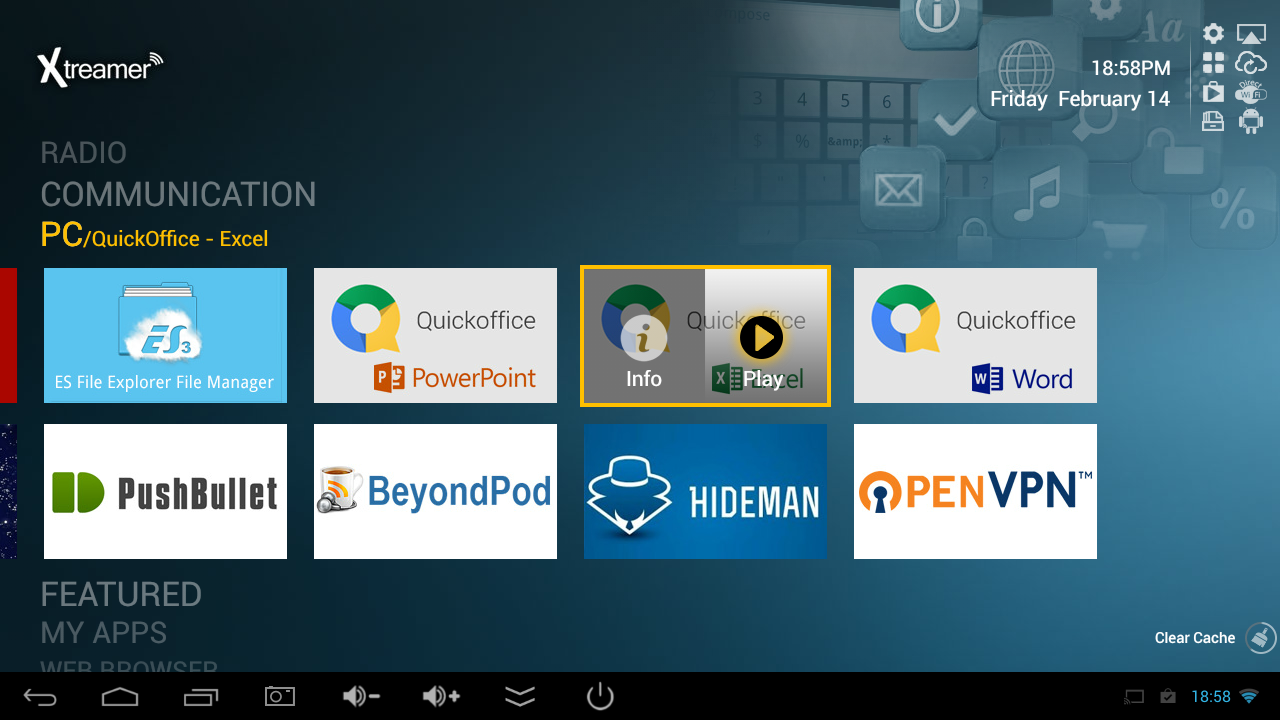This screenshot has width=1280, height=720.
Task: Open the OpenVPN app tile
Action: (975, 492)
